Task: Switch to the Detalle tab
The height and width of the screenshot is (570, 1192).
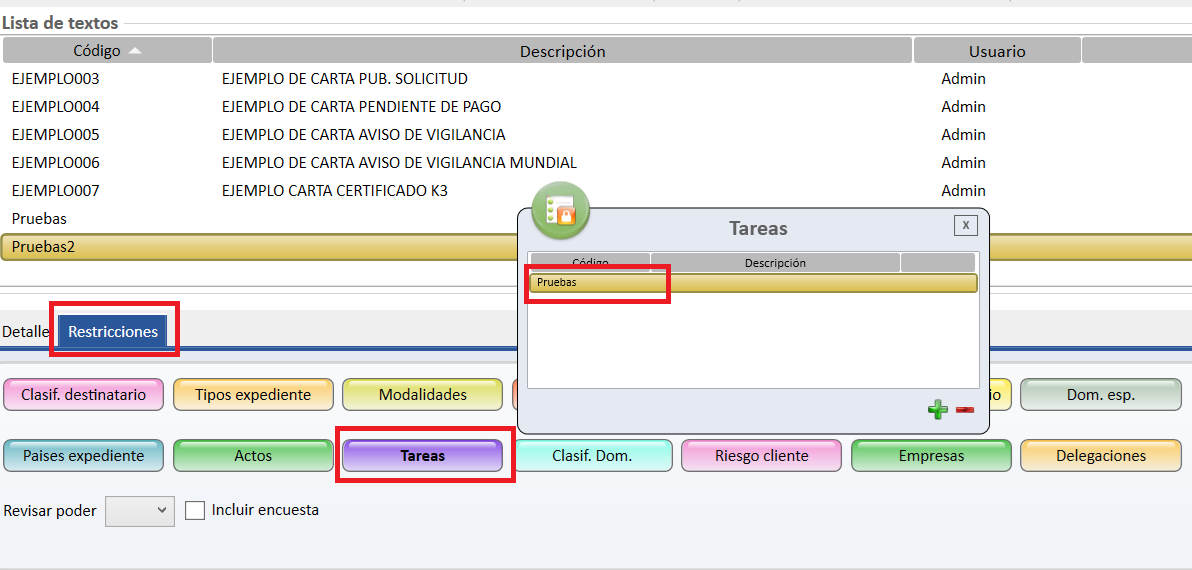Action: [x=26, y=331]
